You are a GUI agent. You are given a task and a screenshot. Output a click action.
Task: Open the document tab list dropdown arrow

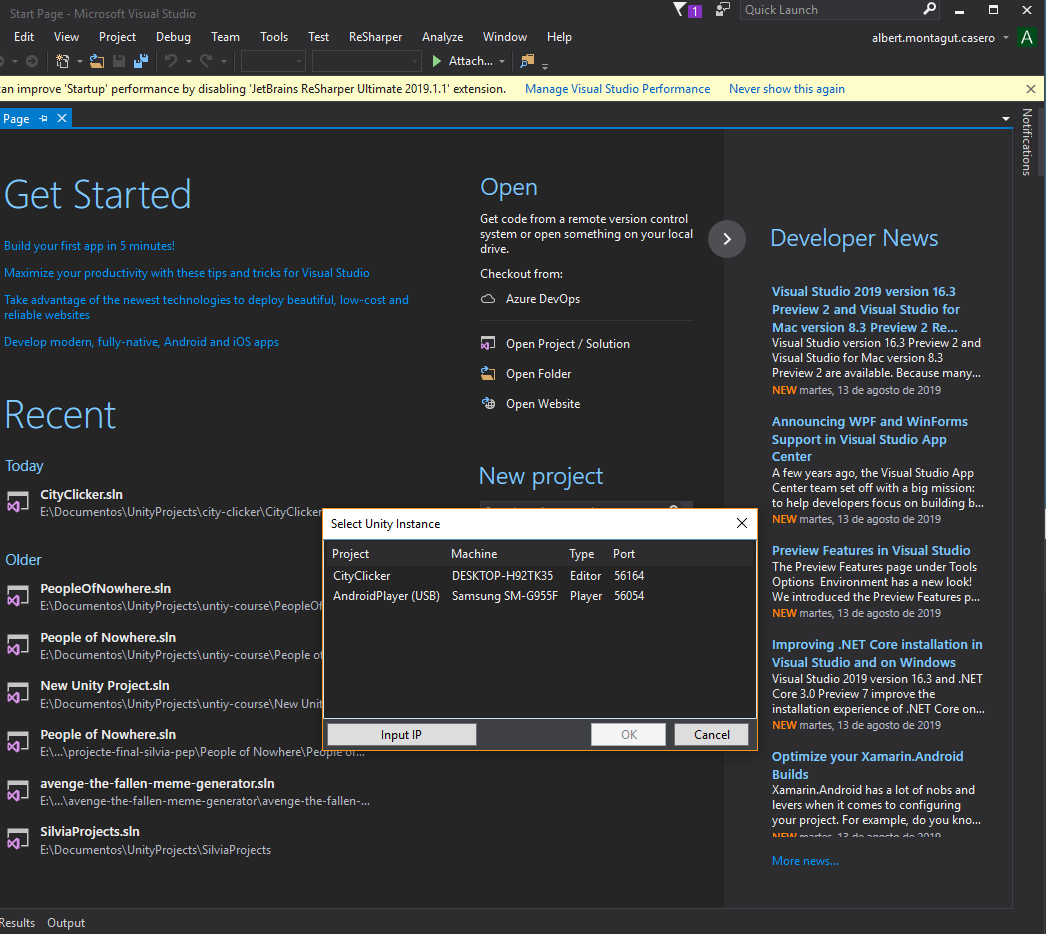point(1005,119)
